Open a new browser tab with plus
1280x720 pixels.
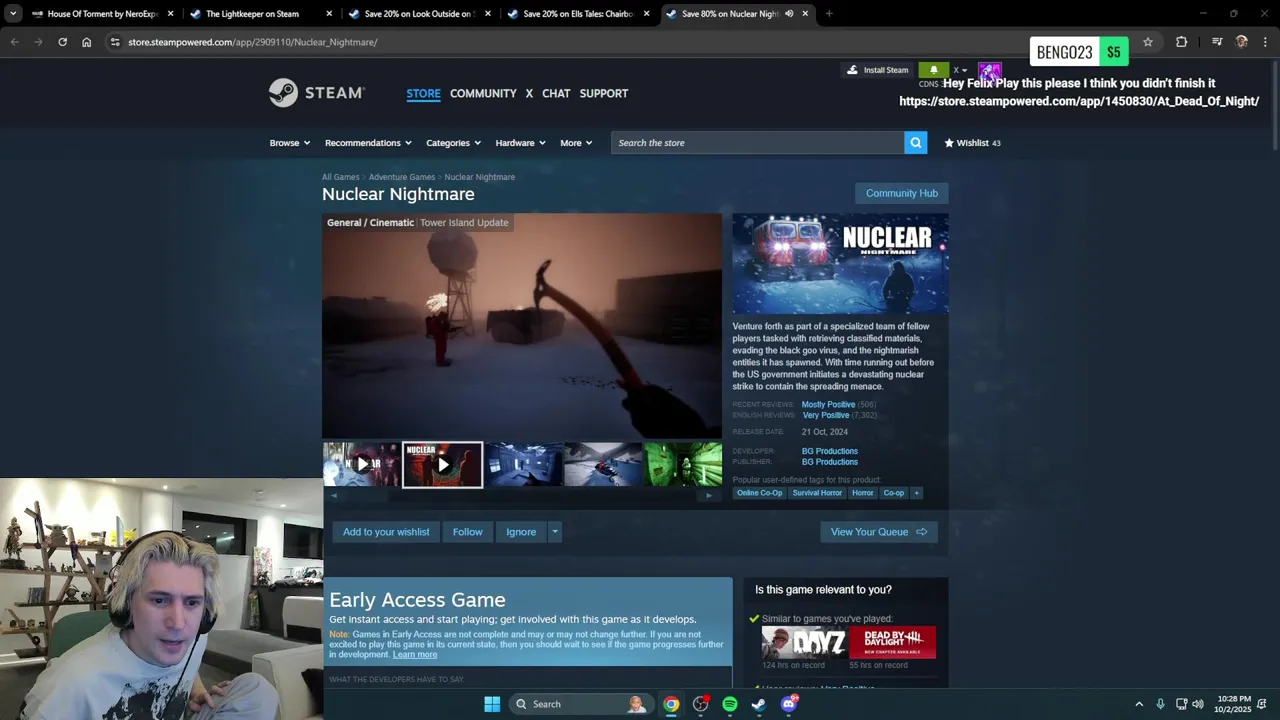[829, 14]
